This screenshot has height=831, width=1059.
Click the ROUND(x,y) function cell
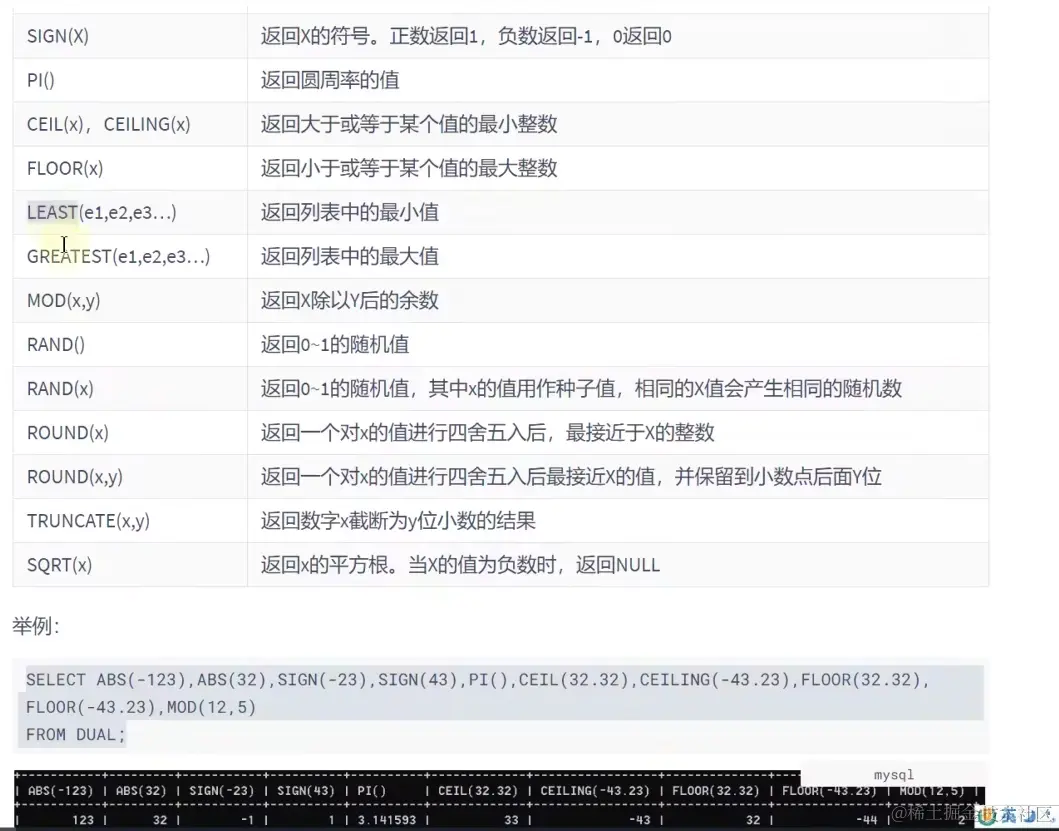point(130,476)
